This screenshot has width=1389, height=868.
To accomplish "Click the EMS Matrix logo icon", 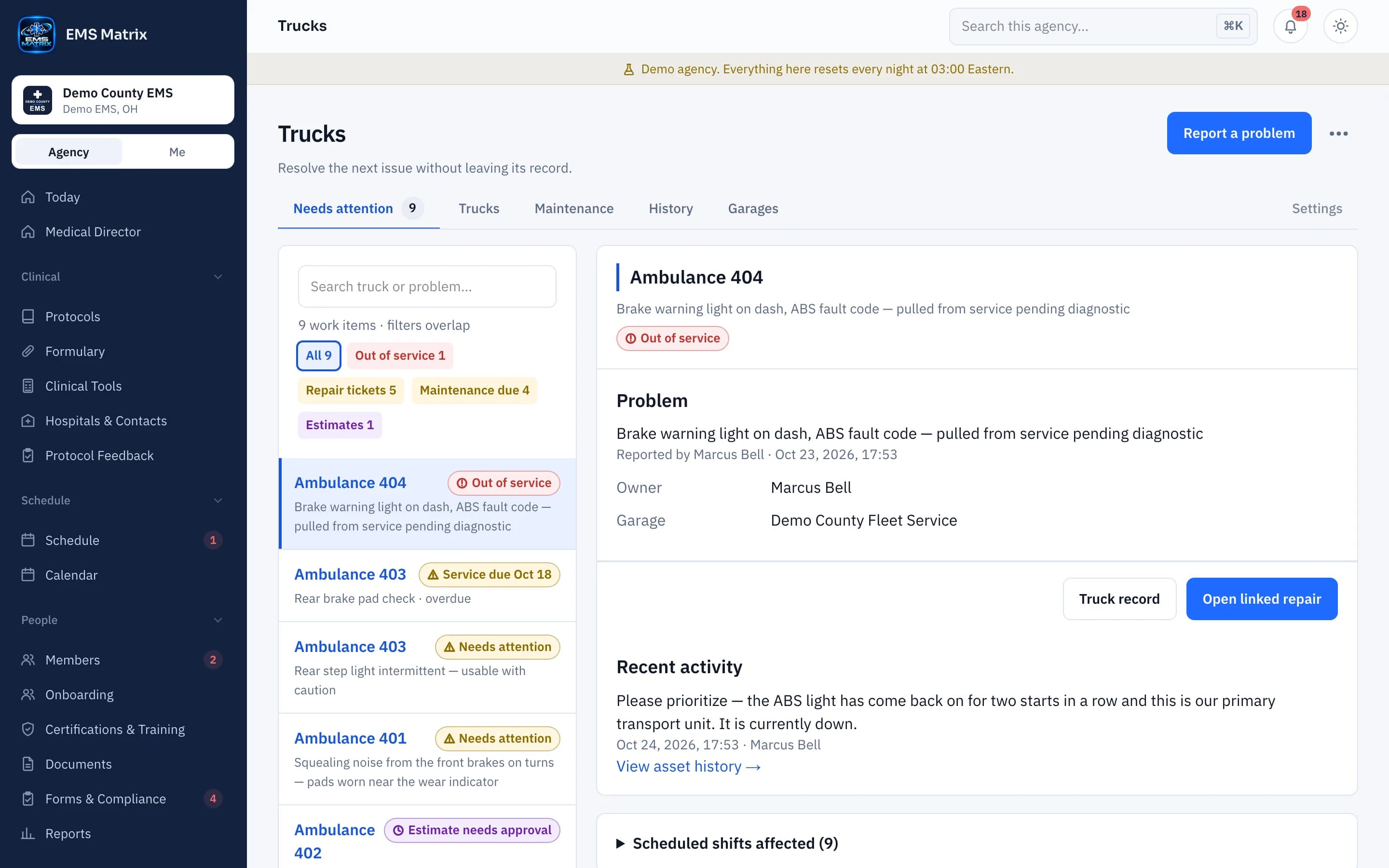I will (37, 34).
